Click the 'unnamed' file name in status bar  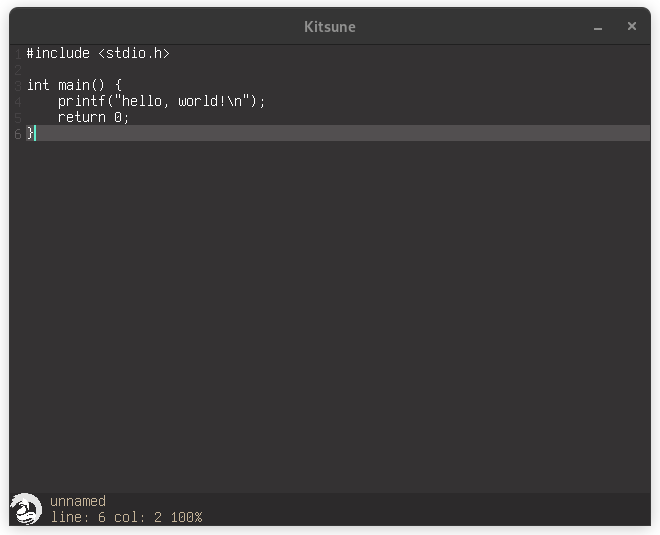pyautogui.click(x=78, y=501)
